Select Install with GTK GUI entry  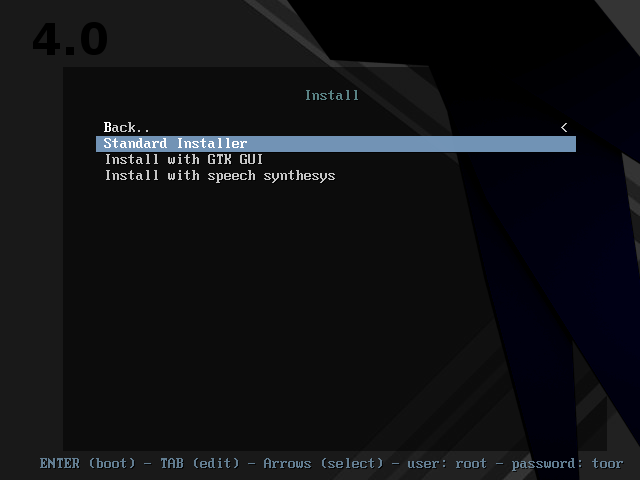(x=336, y=160)
